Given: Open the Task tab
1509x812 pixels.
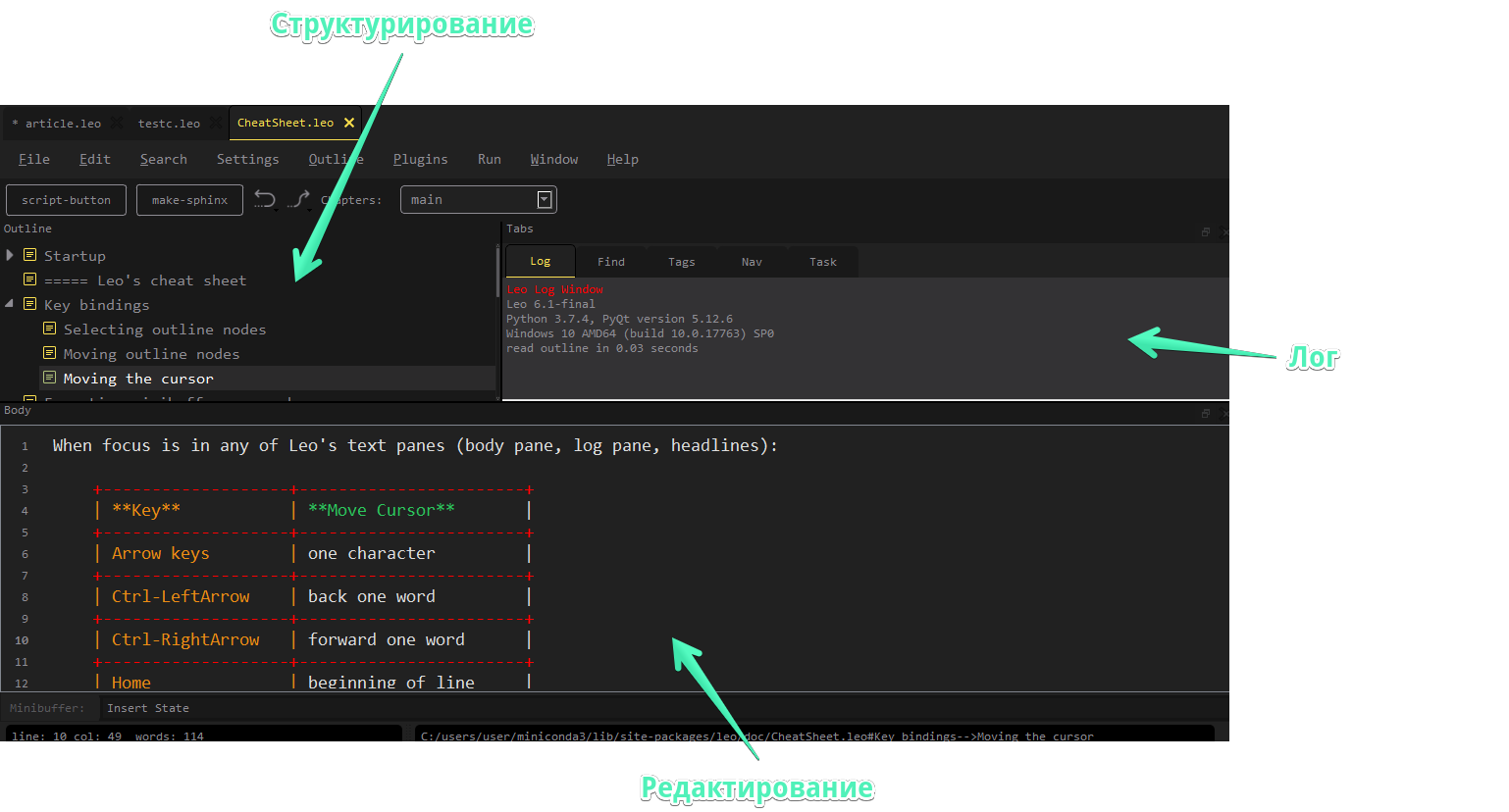Looking at the screenshot, I should click(823, 262).
